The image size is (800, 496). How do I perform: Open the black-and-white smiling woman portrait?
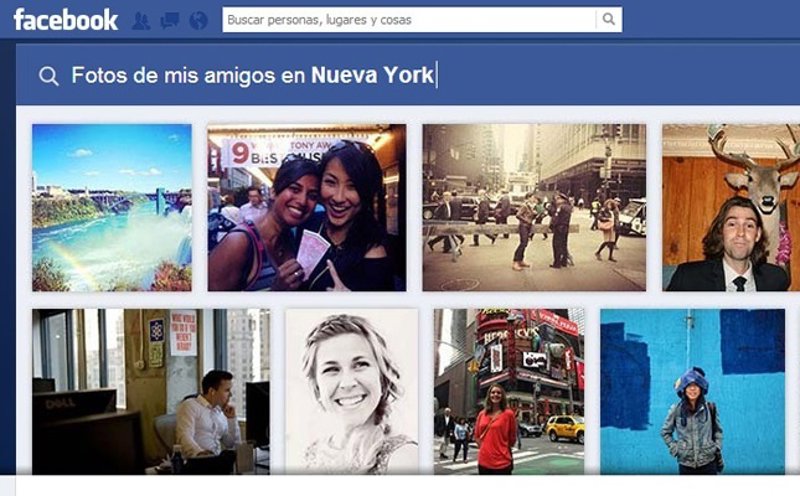[351, 390]
